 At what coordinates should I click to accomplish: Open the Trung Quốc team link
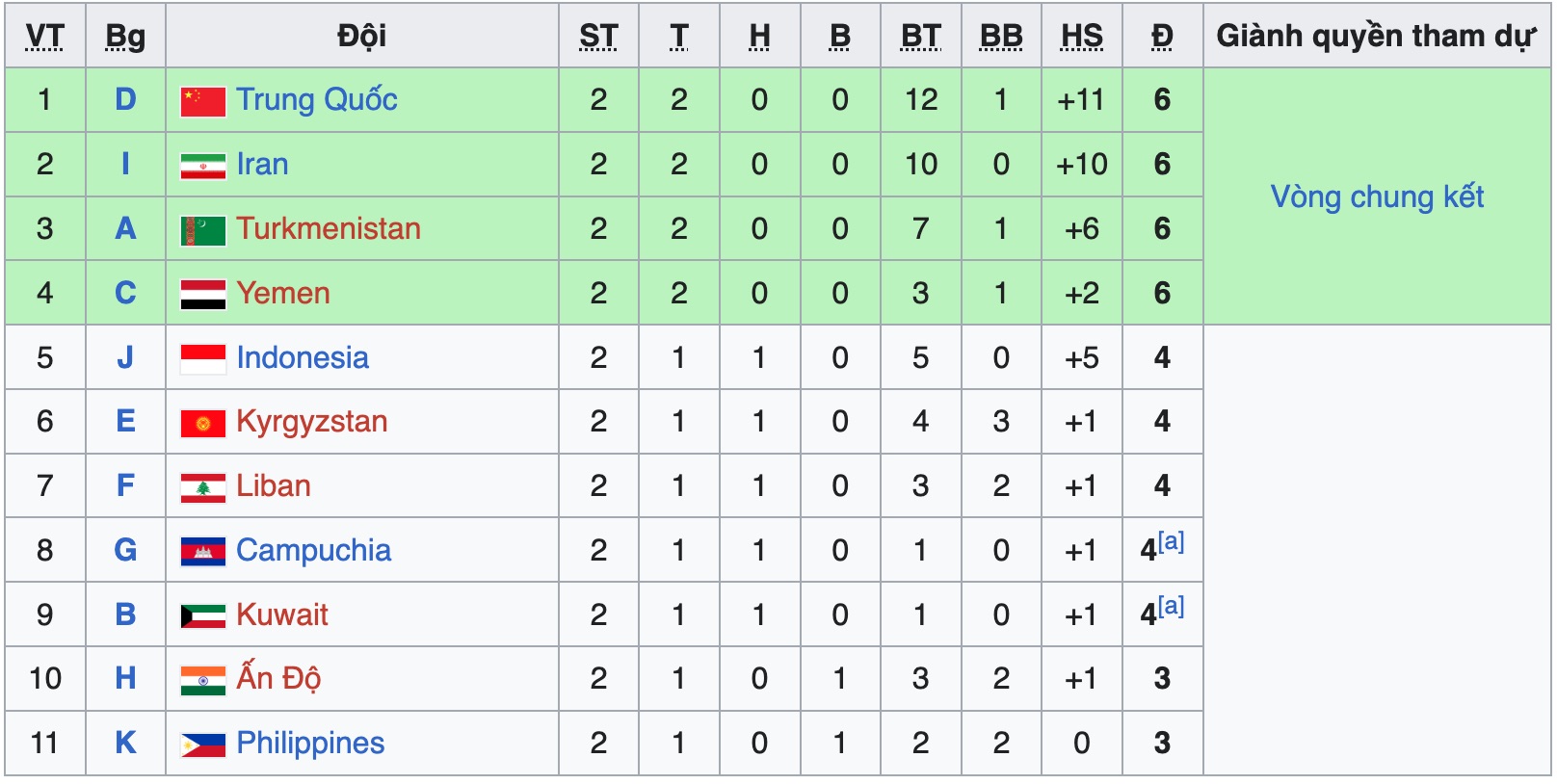(x=316, y=99)
